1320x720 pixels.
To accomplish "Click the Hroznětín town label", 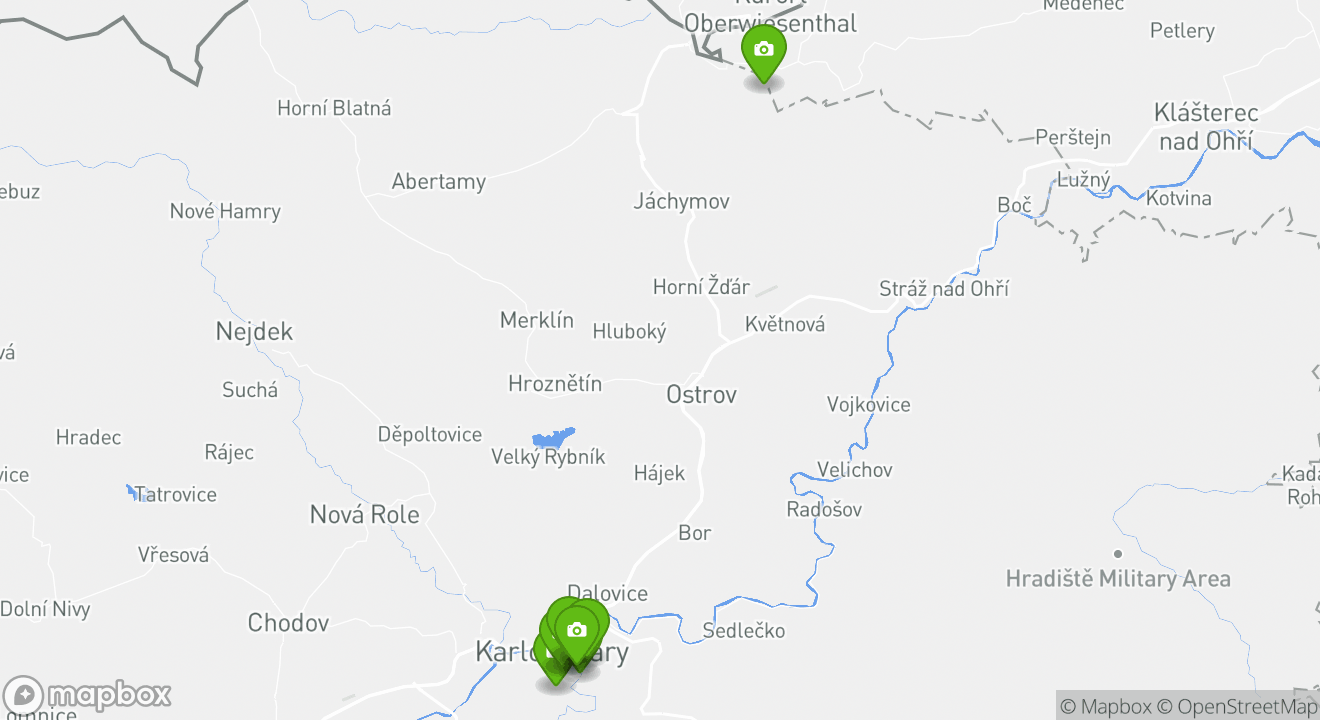I will click(x=555, y=383).
